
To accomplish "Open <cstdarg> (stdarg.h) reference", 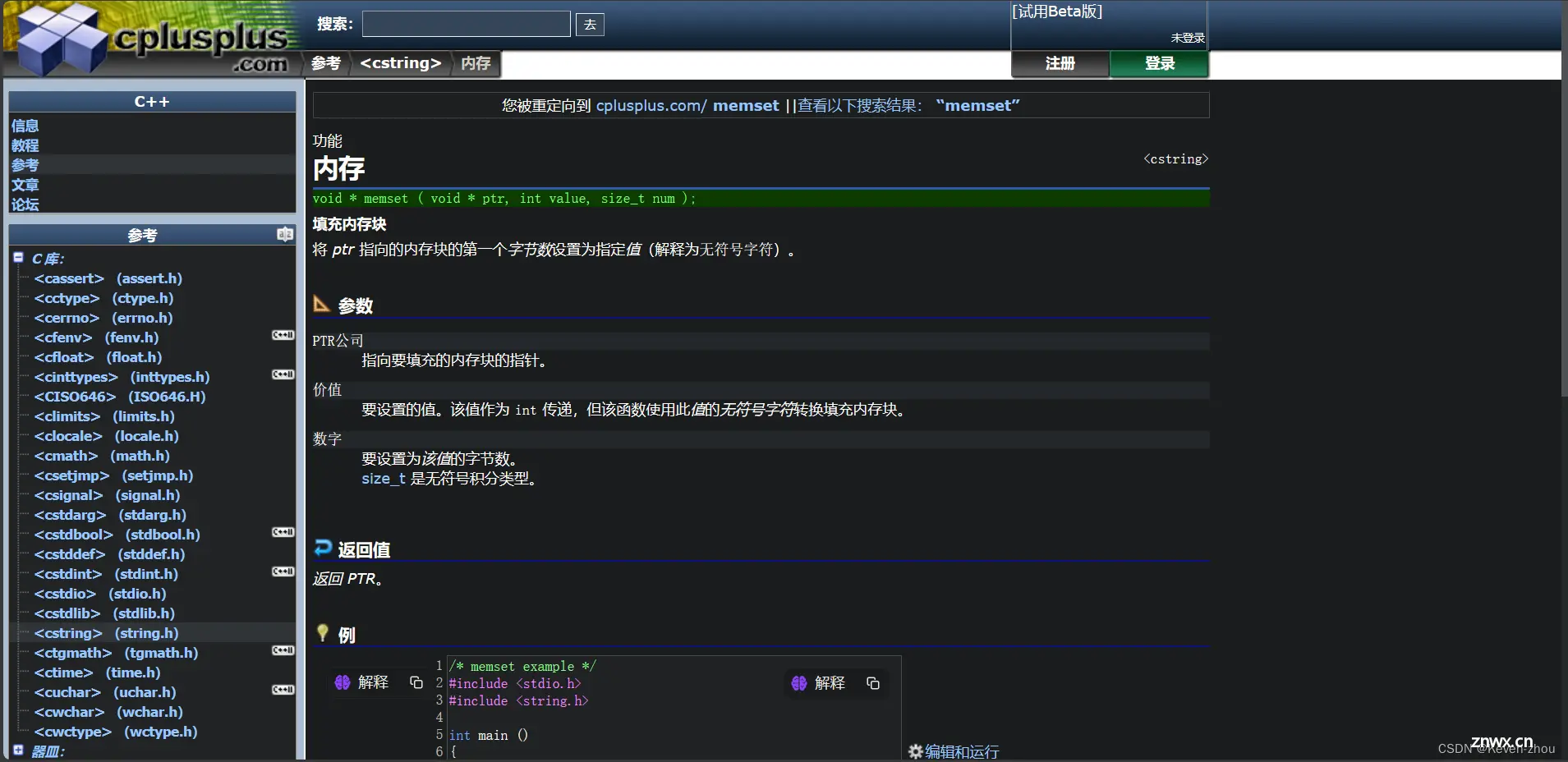I will coord(110,515).
